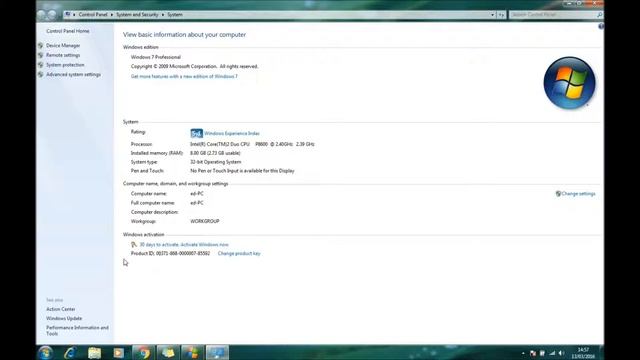Expand the arrow after Control Panel breadcrumb

[112, 15]
